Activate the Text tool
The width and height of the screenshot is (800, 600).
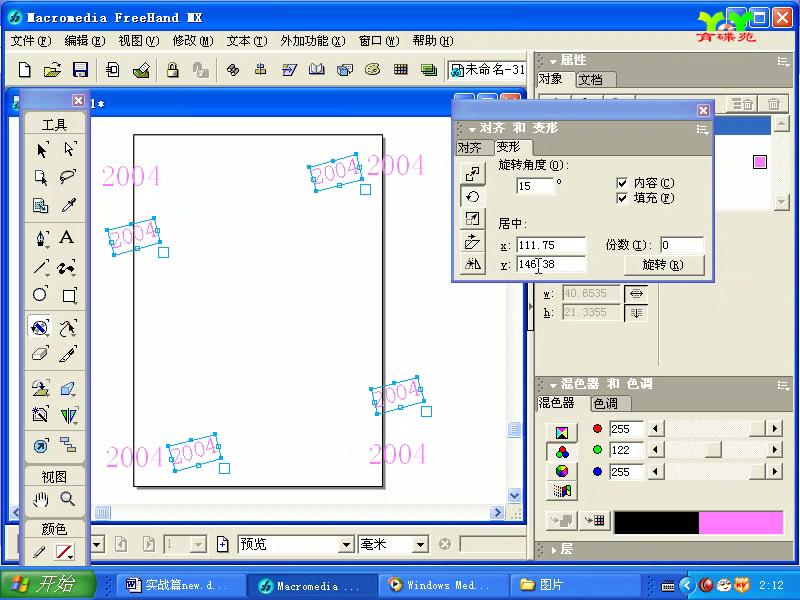(x=67, y=238)
